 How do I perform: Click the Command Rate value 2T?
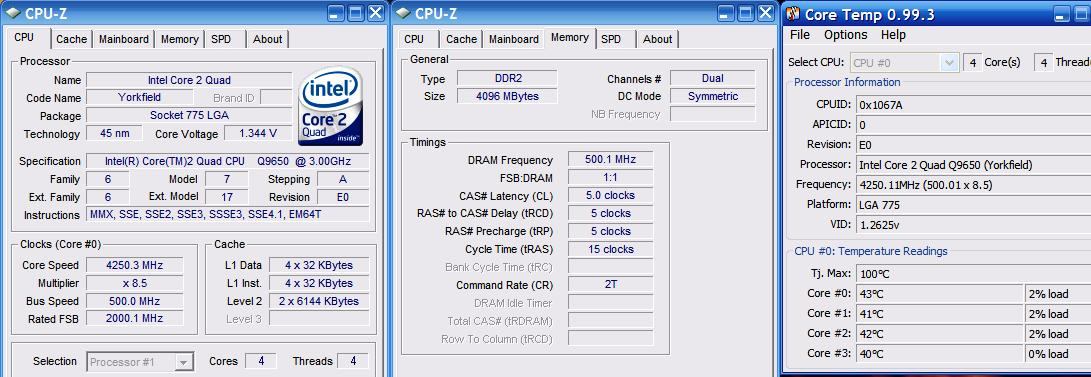point(610,284)
